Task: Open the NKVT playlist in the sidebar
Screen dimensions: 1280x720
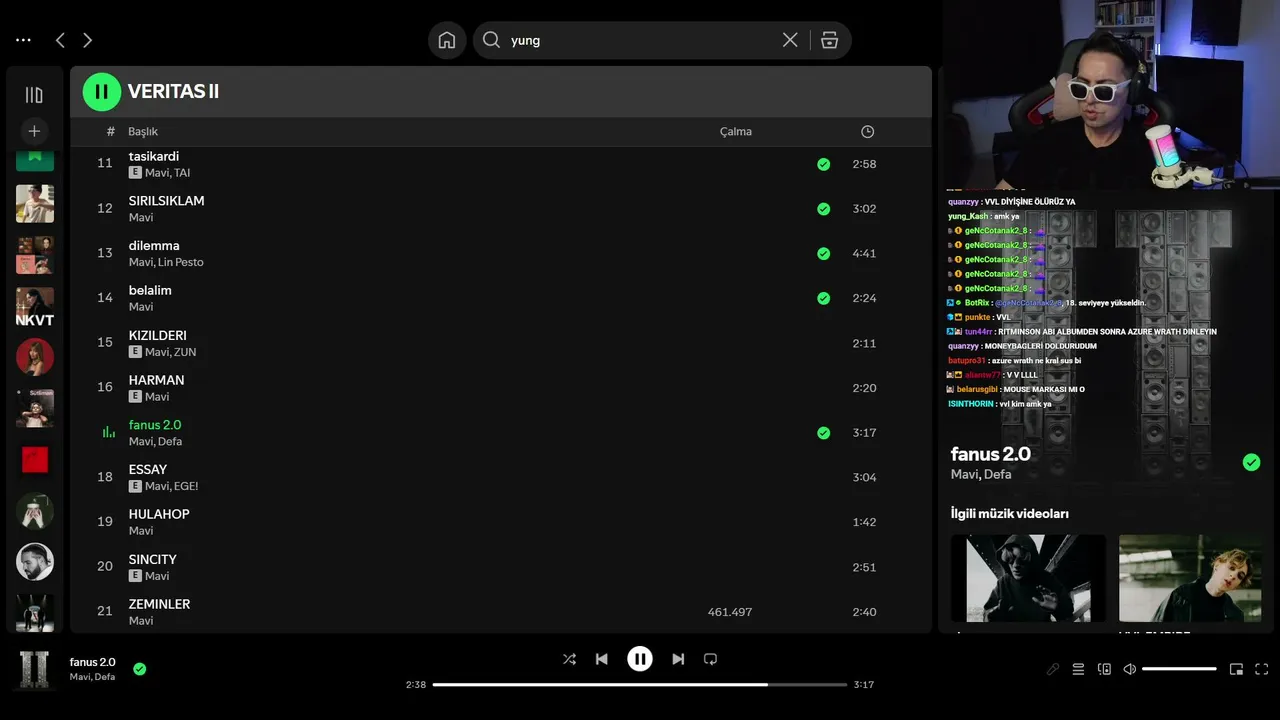Action: [35, 307]
